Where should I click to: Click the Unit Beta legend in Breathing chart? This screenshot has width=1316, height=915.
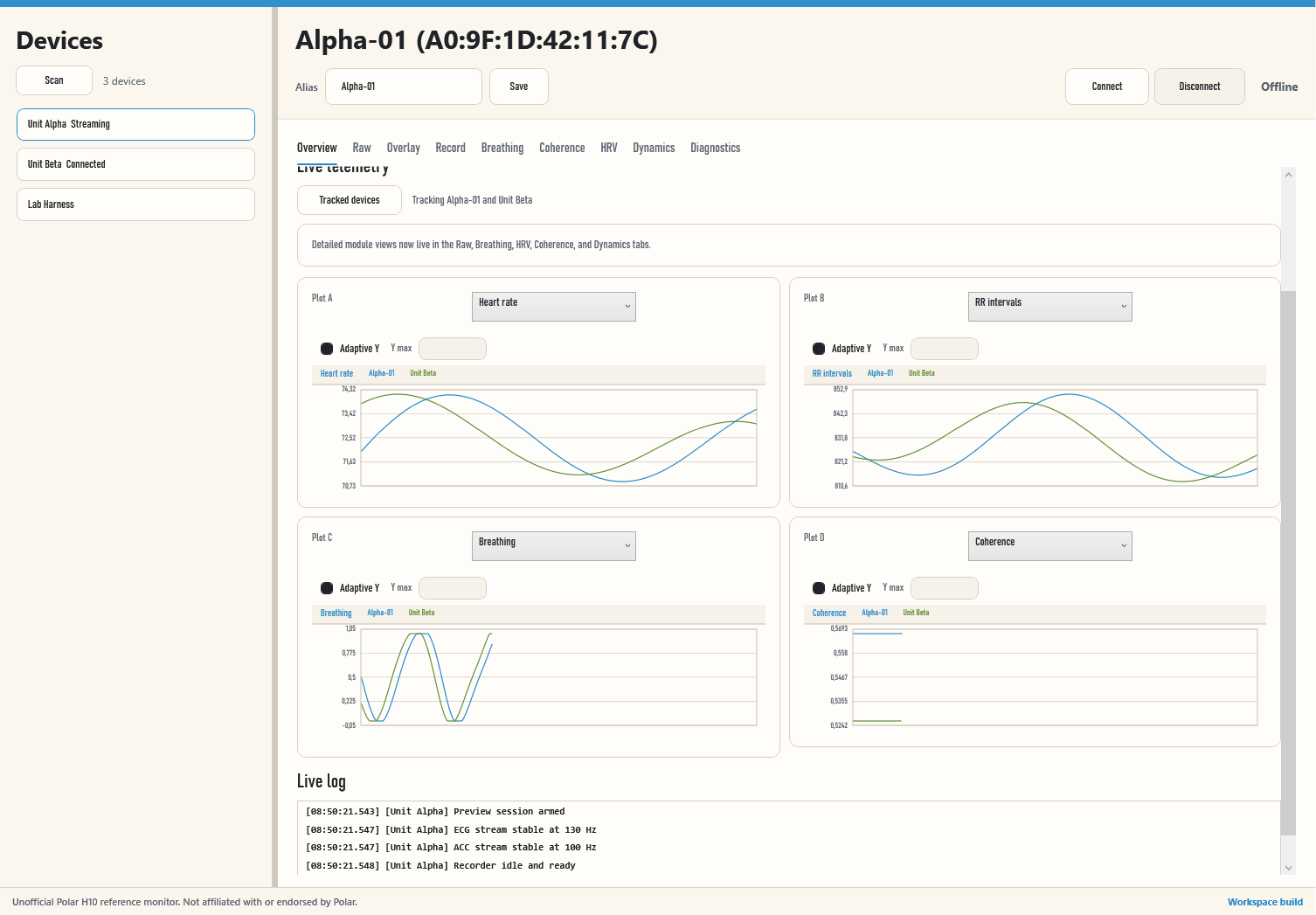421,613
